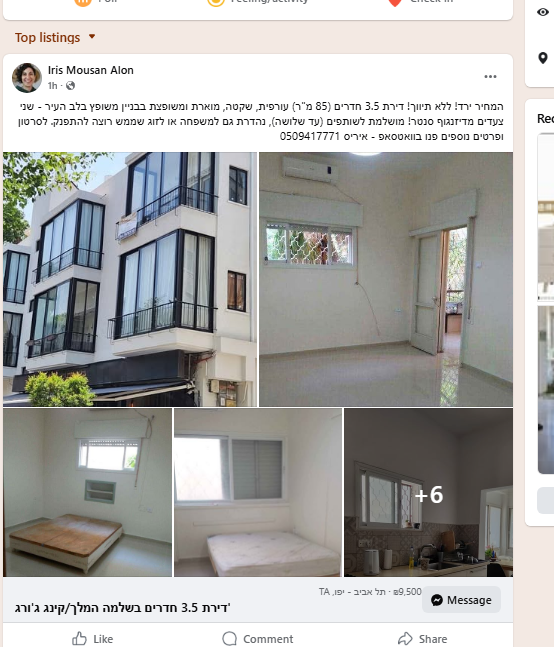View the +6 more photos tile

(x=429, y=493)
